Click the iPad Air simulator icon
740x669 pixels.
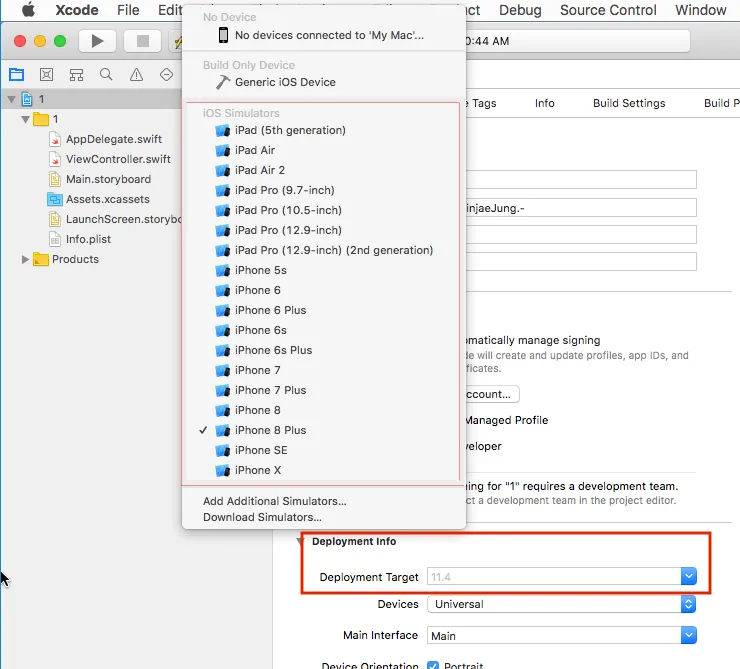tap(222, 151)
